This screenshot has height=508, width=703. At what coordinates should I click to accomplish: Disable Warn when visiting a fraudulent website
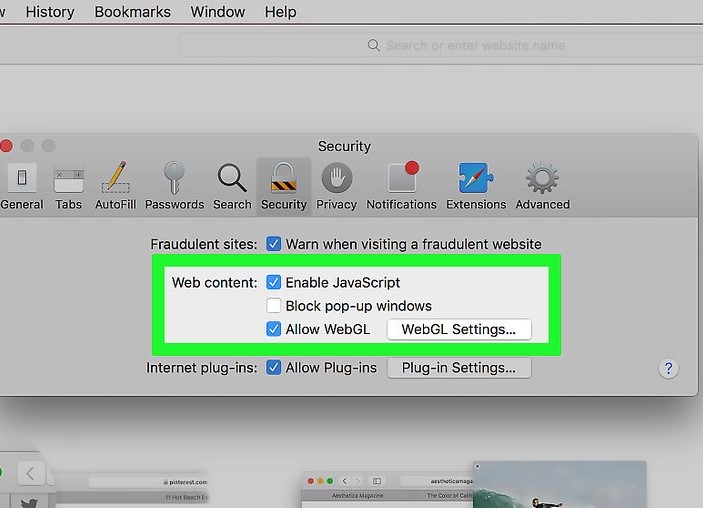(273, 244)
